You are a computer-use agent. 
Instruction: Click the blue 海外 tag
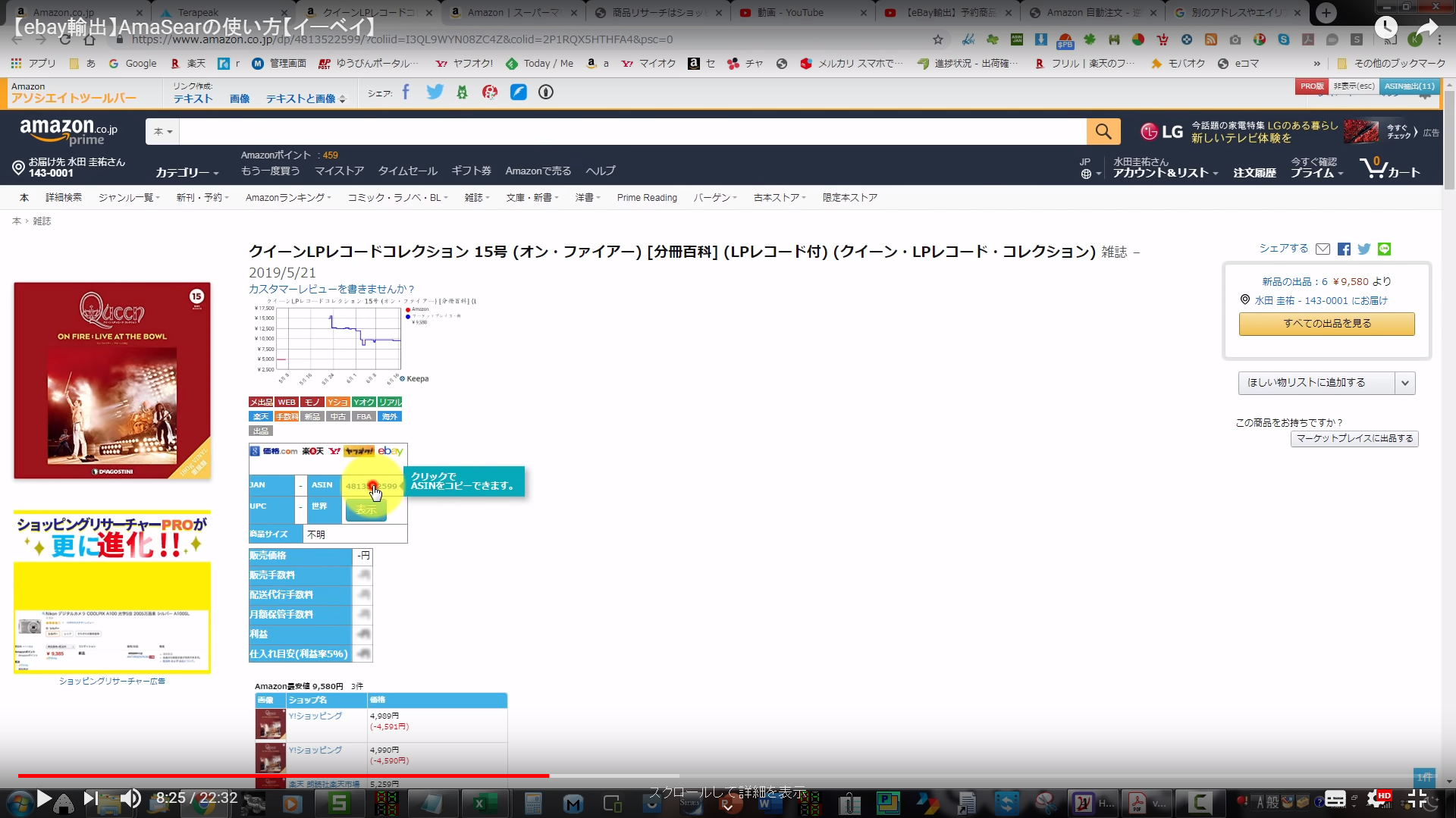click(x=390, y=417)
